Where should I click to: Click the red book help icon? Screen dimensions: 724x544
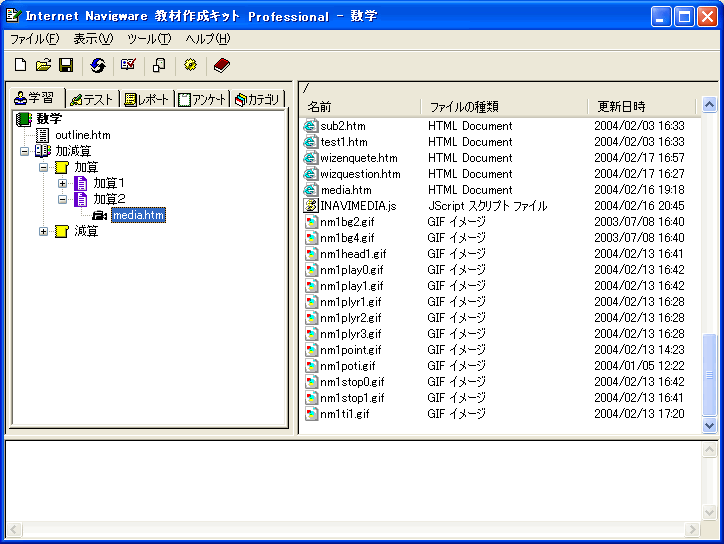coord(222,65)
